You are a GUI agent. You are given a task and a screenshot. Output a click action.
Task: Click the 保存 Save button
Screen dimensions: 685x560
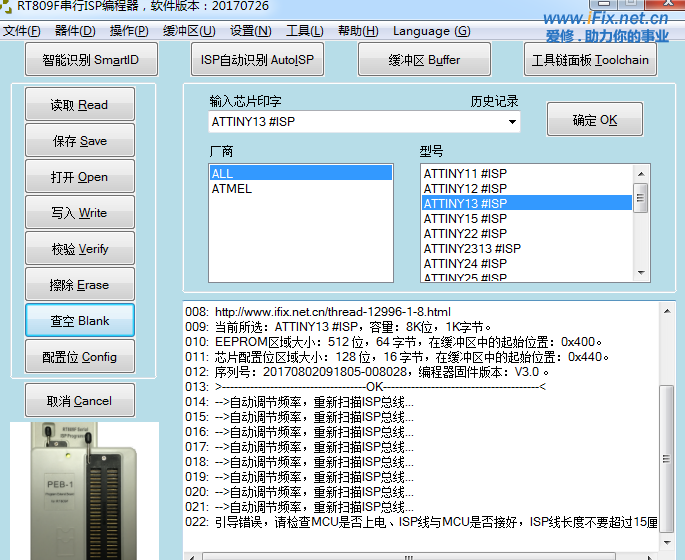click(x=80, y=141)
